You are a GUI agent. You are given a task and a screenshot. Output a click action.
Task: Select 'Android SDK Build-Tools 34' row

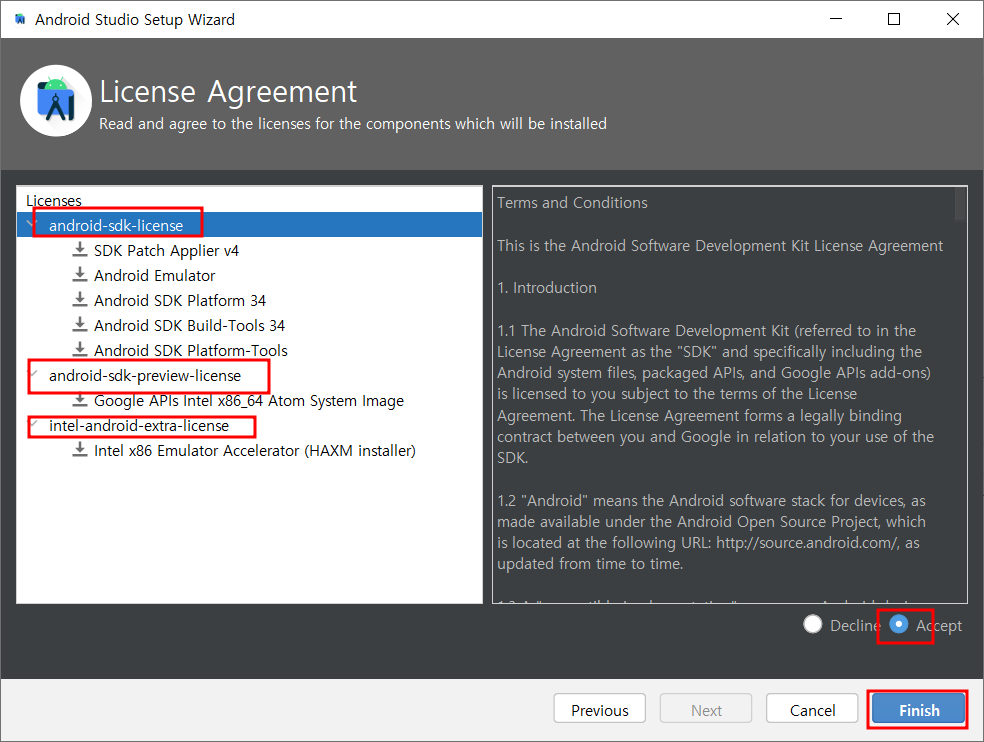point(249,326)
